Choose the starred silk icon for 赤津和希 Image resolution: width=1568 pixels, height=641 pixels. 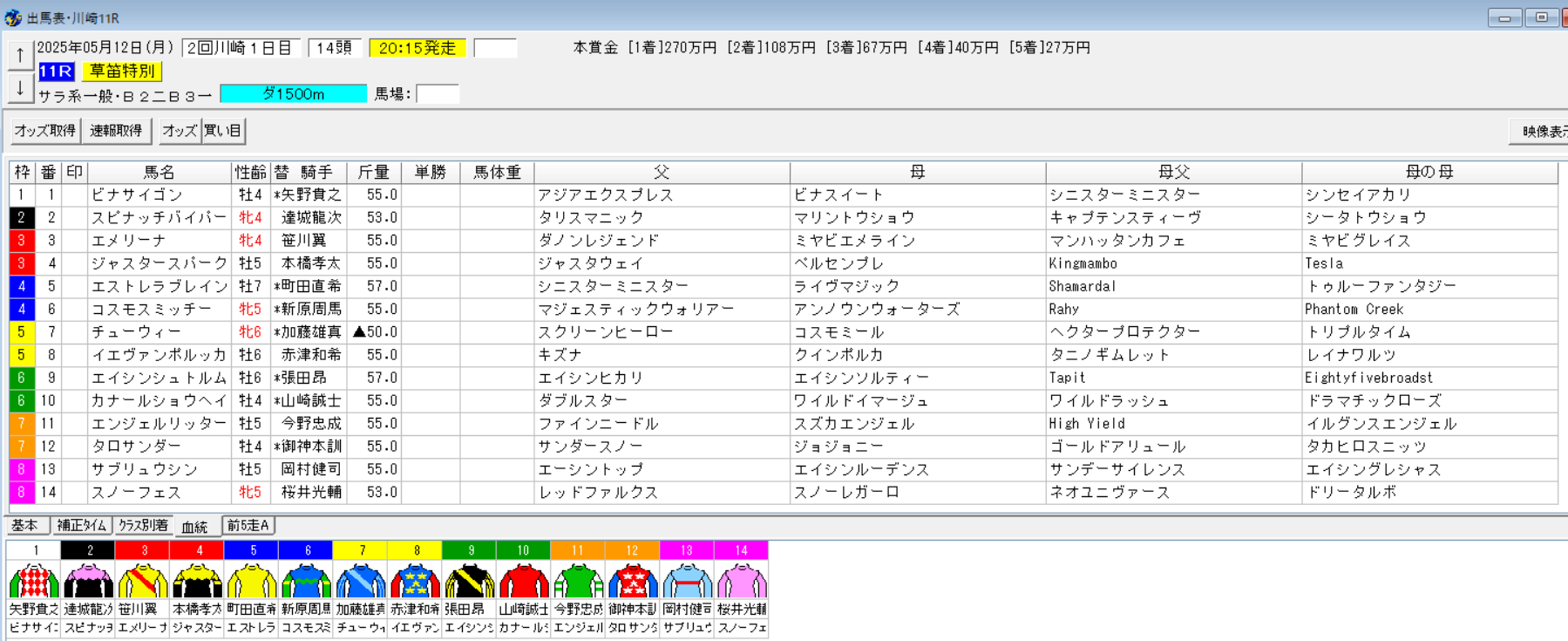click(415, 582)
